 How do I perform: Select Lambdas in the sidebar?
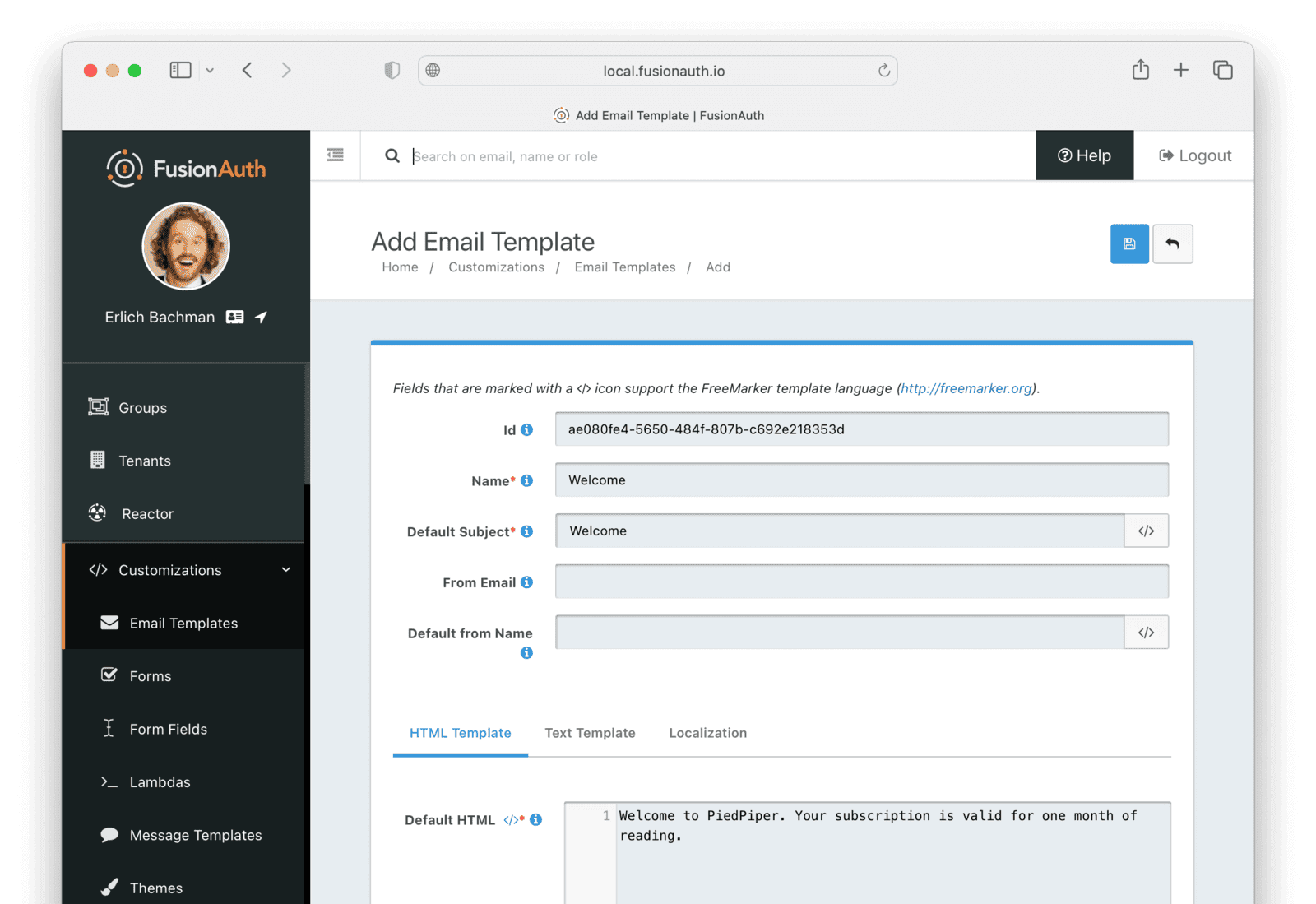click(x=160, y=782)
